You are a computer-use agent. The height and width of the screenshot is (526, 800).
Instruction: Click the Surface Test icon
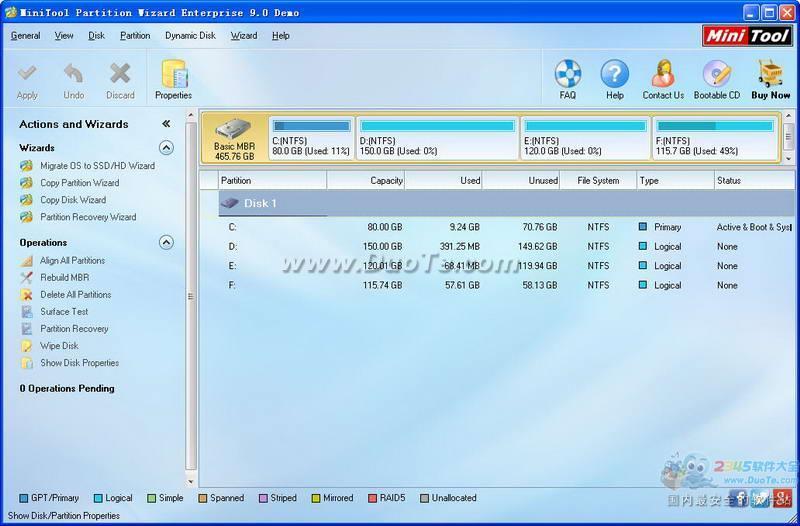(27, 312)
